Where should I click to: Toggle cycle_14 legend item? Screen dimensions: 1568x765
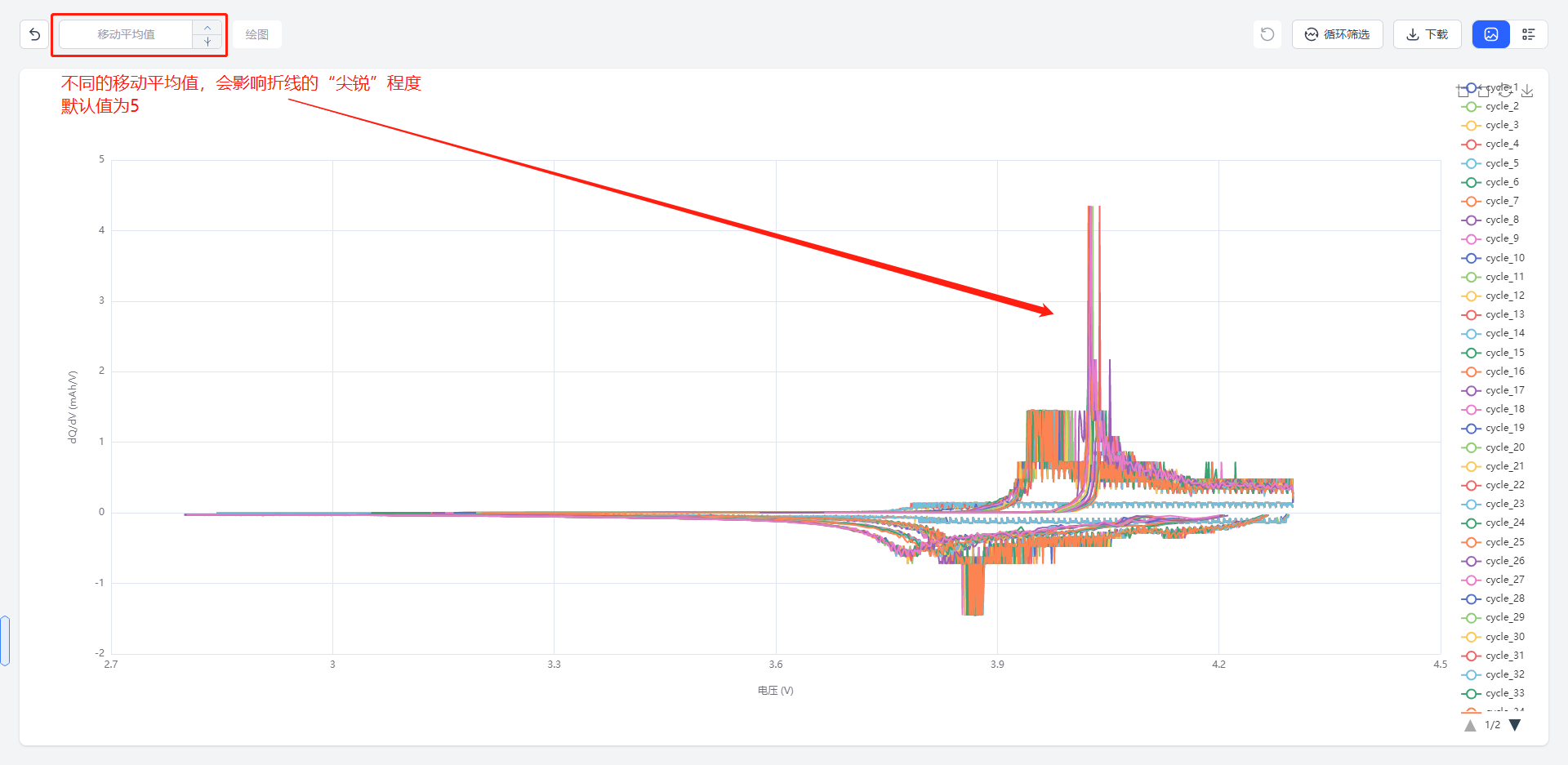(1493, 333)
